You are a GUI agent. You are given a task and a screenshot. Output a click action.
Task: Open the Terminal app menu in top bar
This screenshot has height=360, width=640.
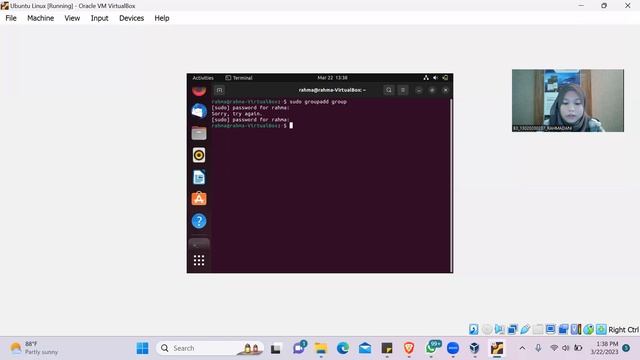pyautogui.click(x=239, y=78)
